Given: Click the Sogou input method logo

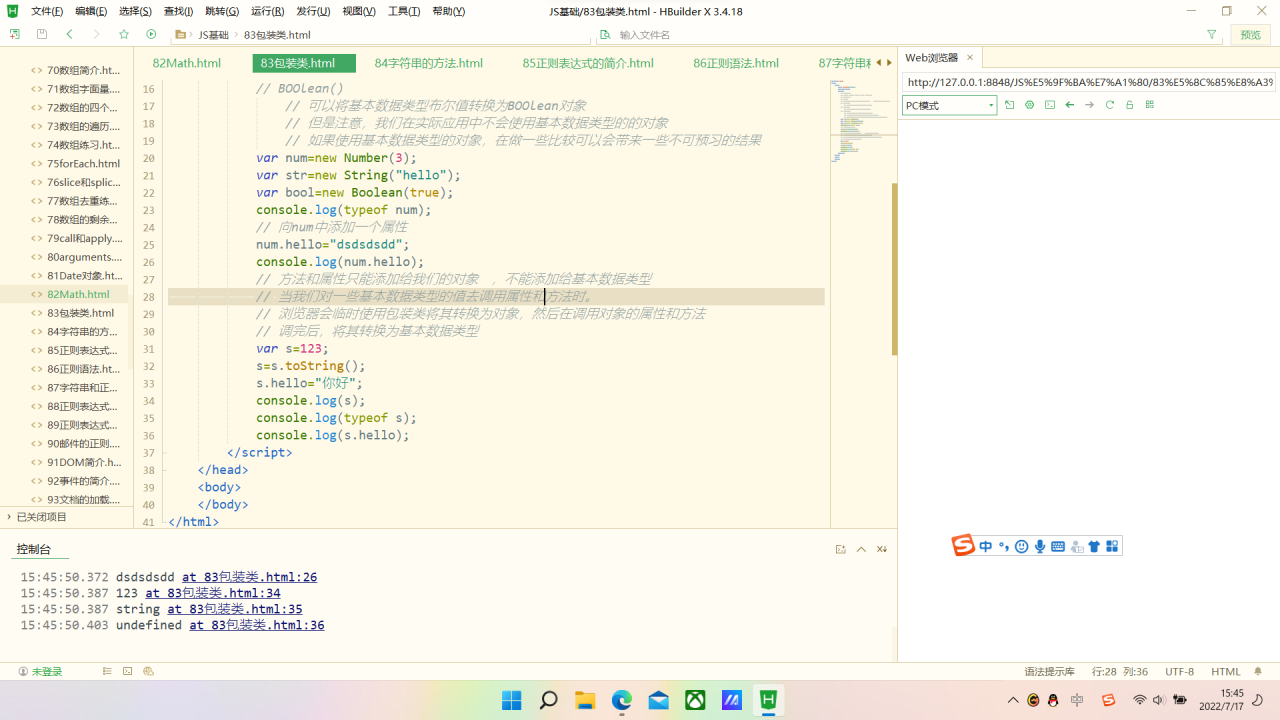Looking at the screenshot, I should click(963, 546).
